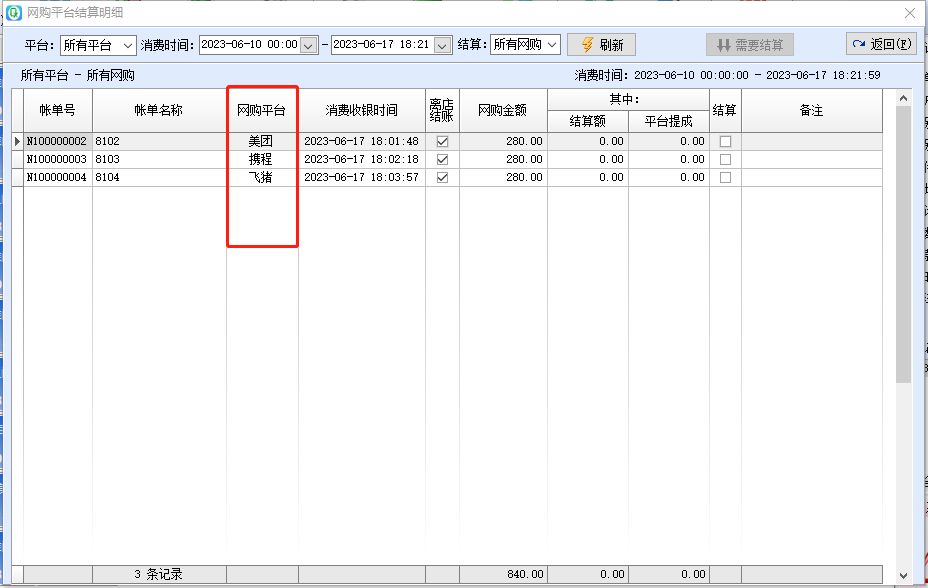This screenshot has height=588, width=928.
Task: Check the 结算 box for 美团 row
Action: (725, 141)
